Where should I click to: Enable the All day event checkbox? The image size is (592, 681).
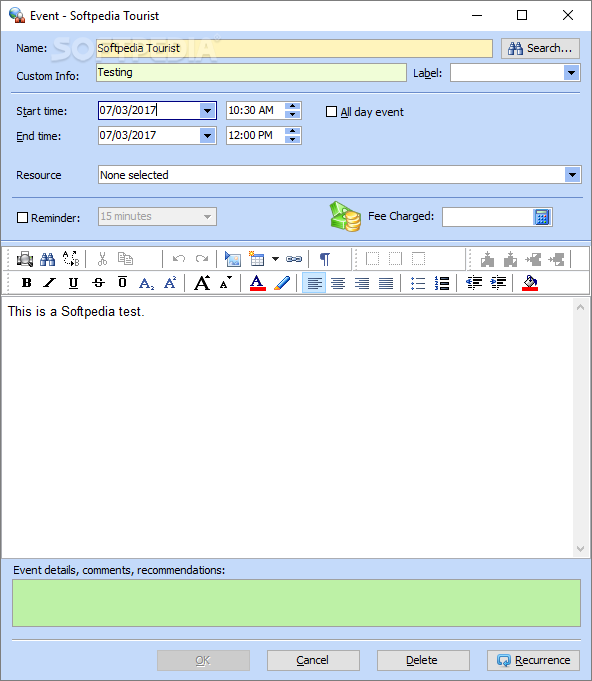point(331,112)
